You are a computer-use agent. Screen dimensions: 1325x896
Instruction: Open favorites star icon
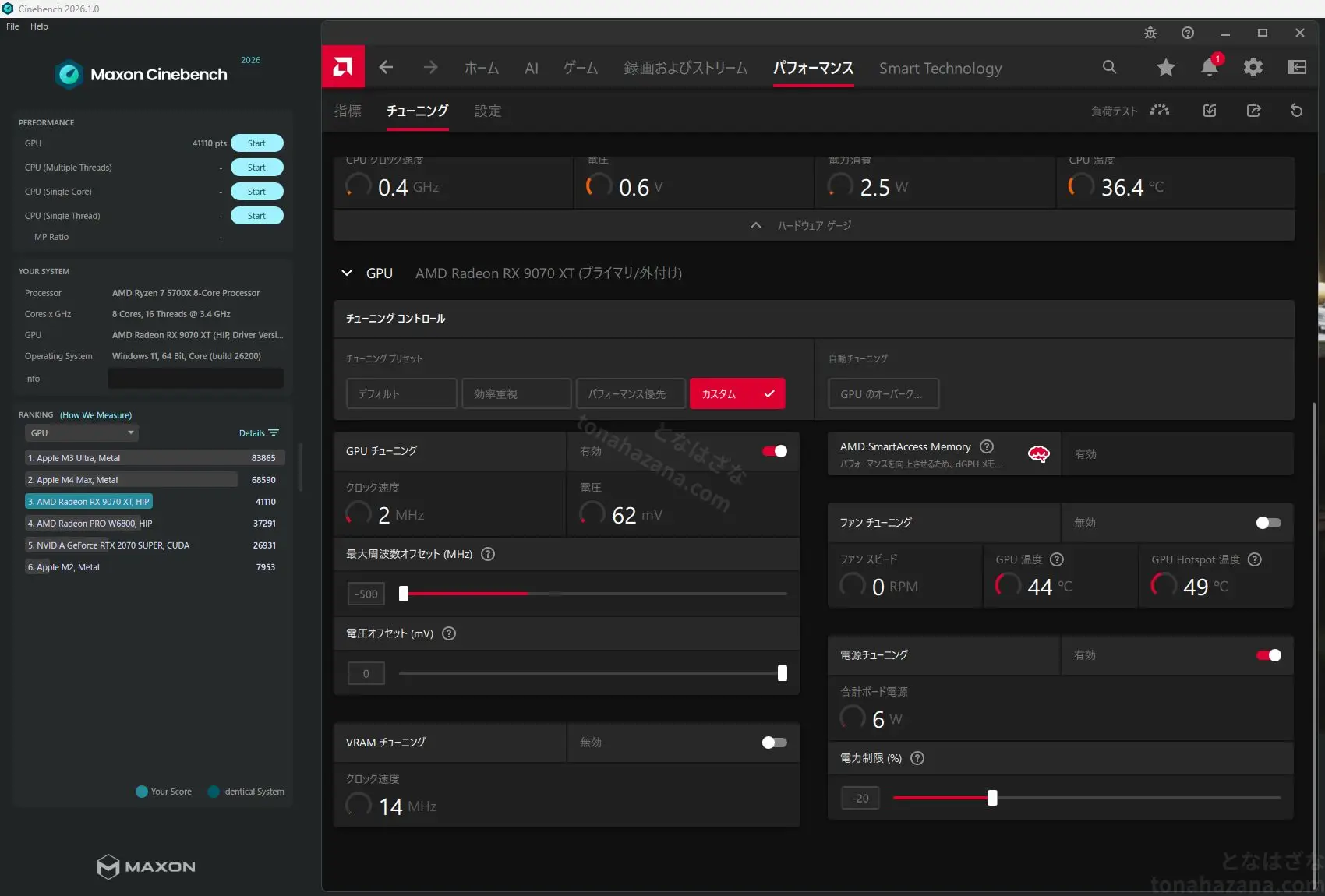pos(1166,68)
